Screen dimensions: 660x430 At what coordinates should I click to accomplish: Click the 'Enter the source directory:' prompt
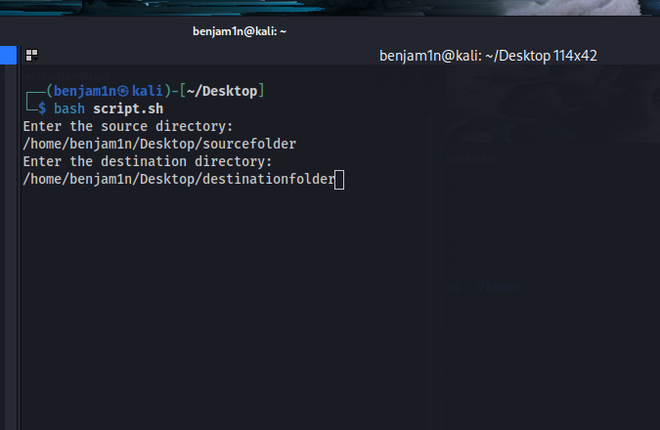click(128, 126)
